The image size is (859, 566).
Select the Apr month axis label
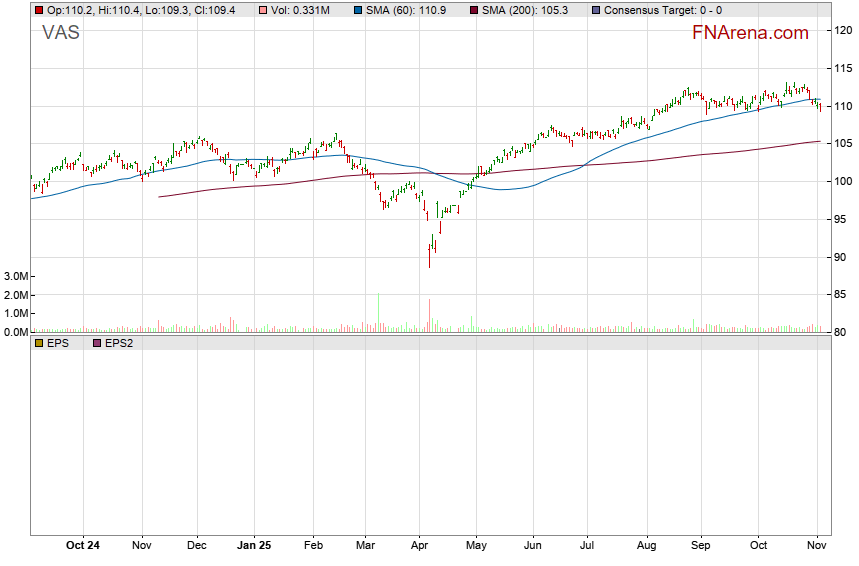pyautogui.click(x=421, y=546)
